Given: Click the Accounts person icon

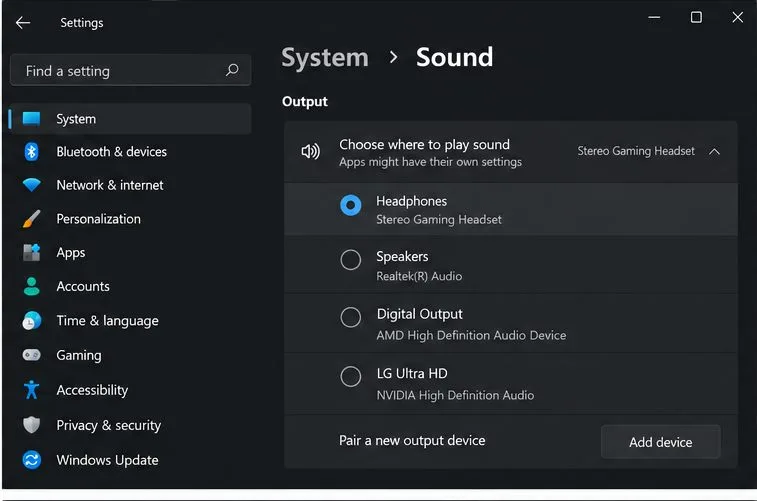Looking at the screenshot, I should [31, 286].
